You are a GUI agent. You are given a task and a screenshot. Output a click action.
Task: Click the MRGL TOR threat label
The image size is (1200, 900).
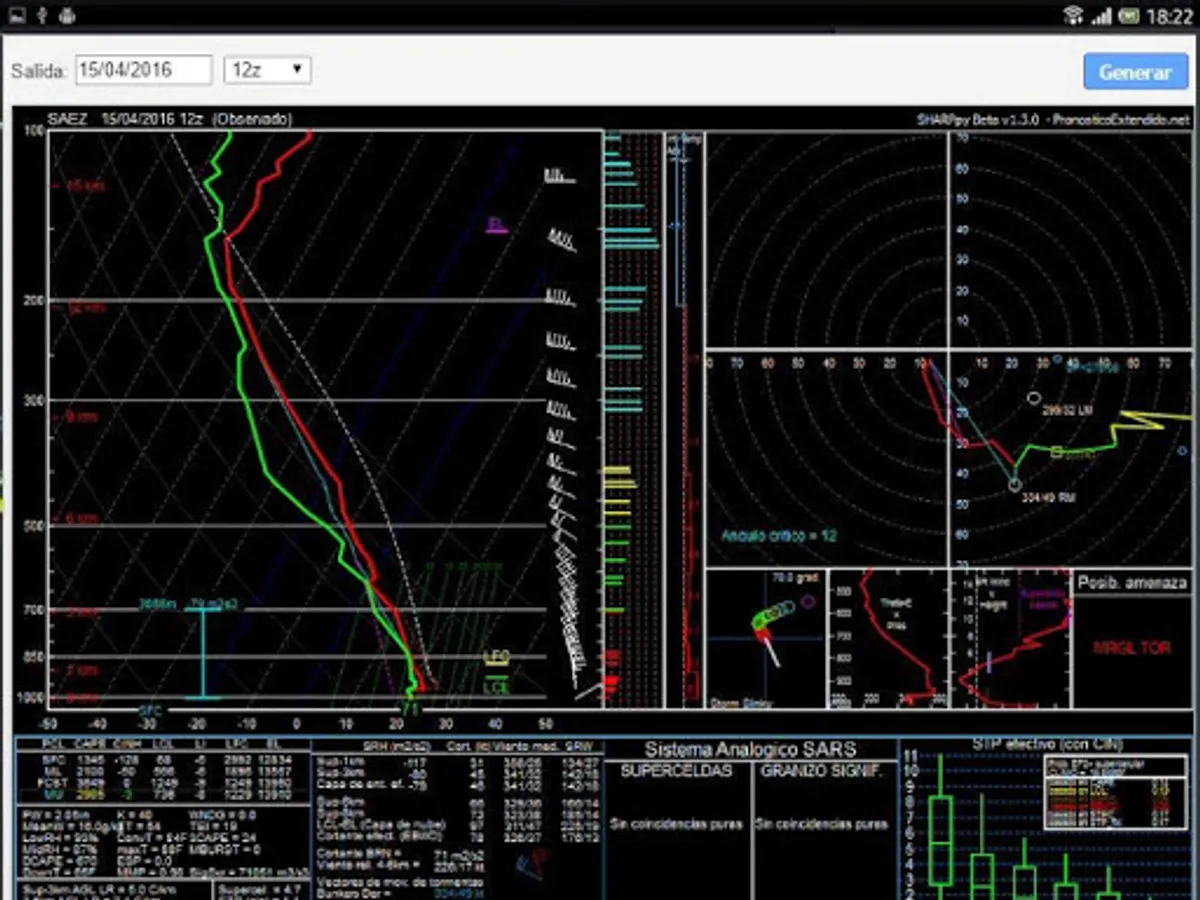click(1131, 648)
